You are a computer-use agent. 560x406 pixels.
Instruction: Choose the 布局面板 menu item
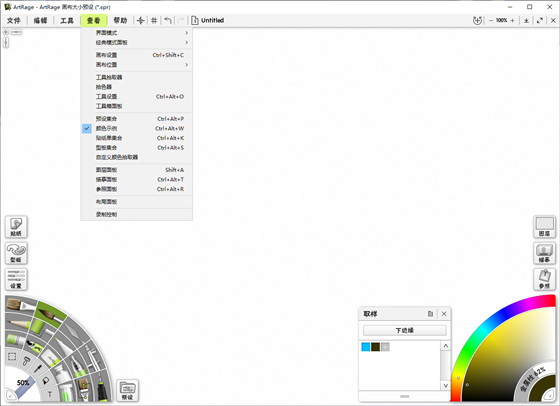137,202
